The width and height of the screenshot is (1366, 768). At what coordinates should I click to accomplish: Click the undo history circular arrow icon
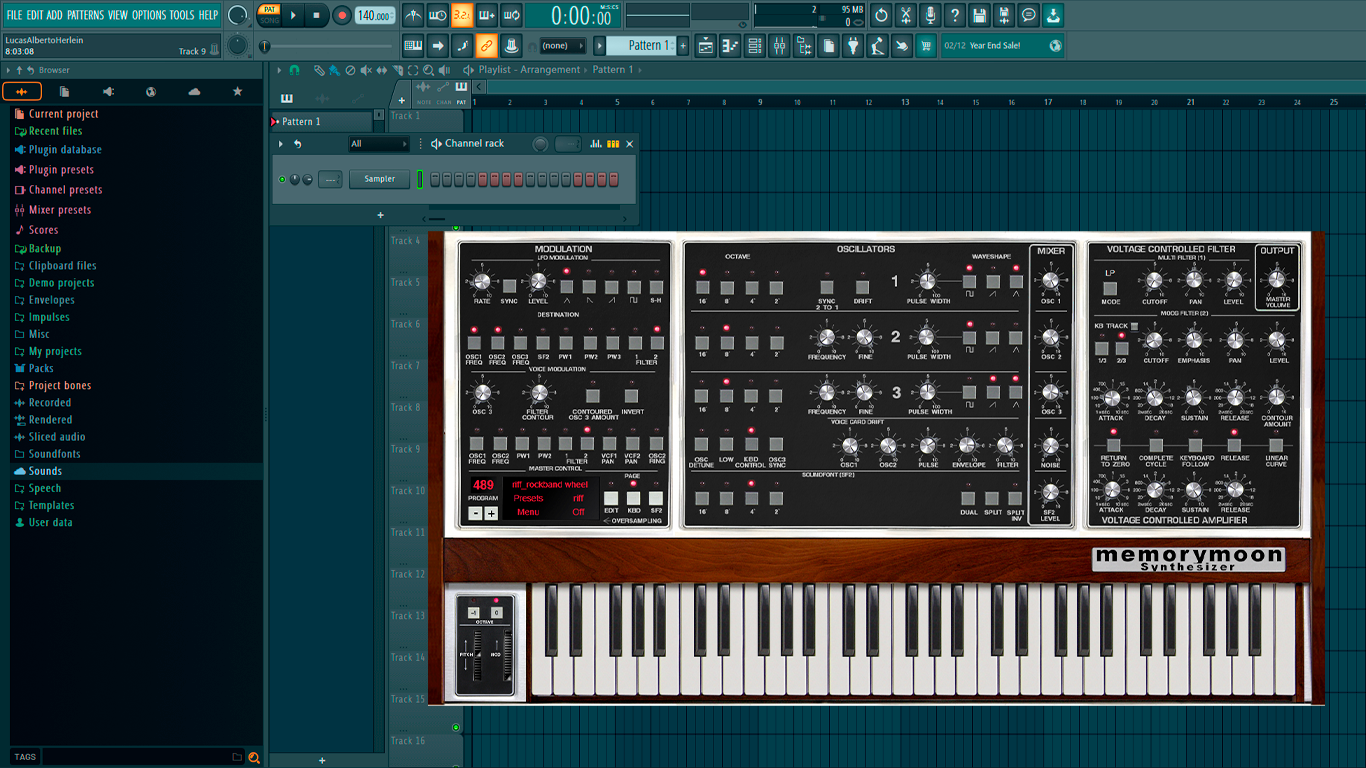click(x=881, y=15)
